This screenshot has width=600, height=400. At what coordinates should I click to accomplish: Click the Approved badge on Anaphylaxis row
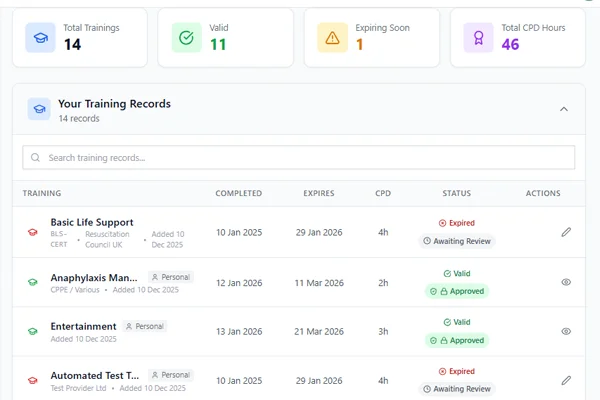[457, 291]
